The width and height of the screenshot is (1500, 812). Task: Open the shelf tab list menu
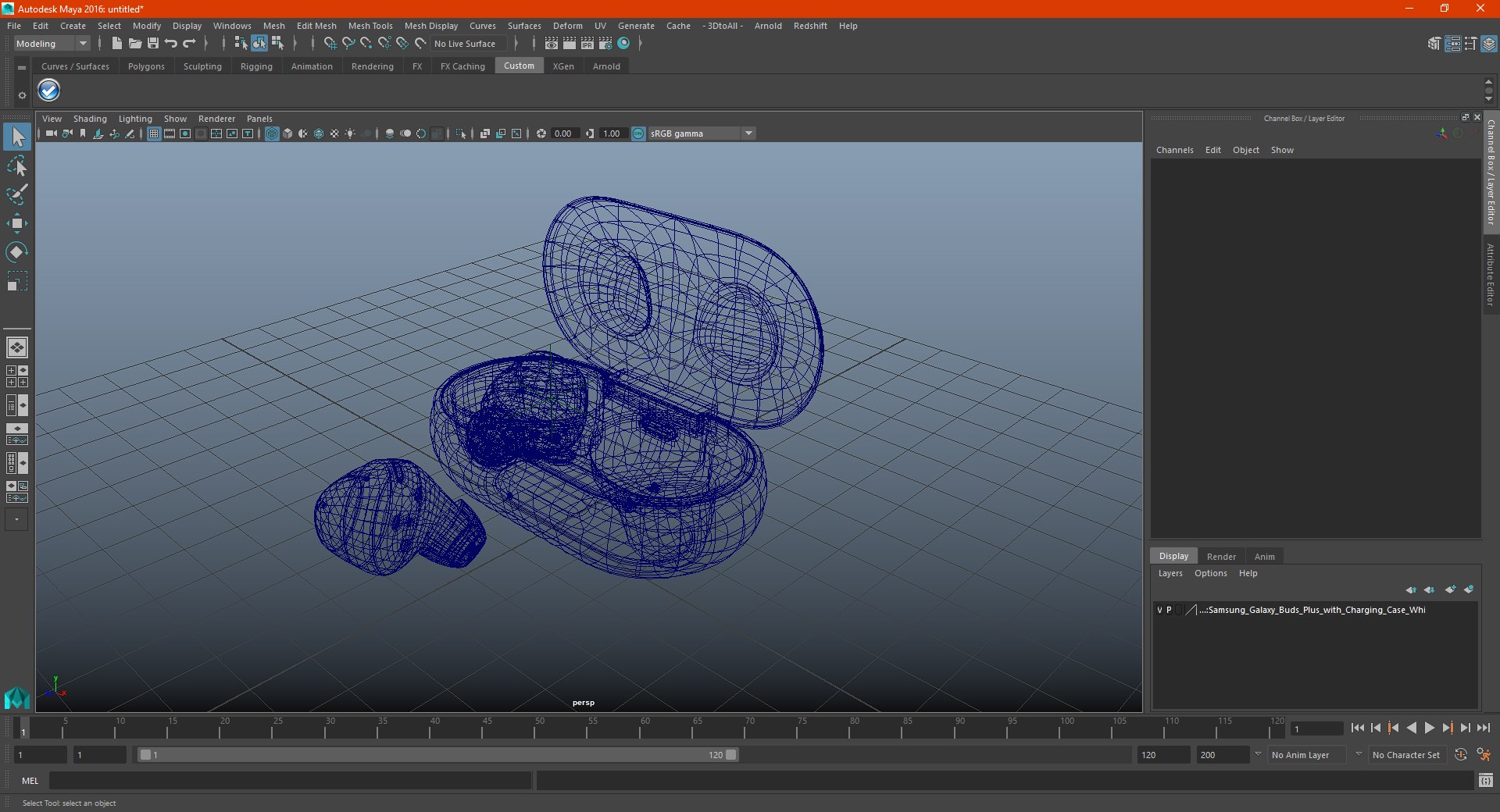22,68
